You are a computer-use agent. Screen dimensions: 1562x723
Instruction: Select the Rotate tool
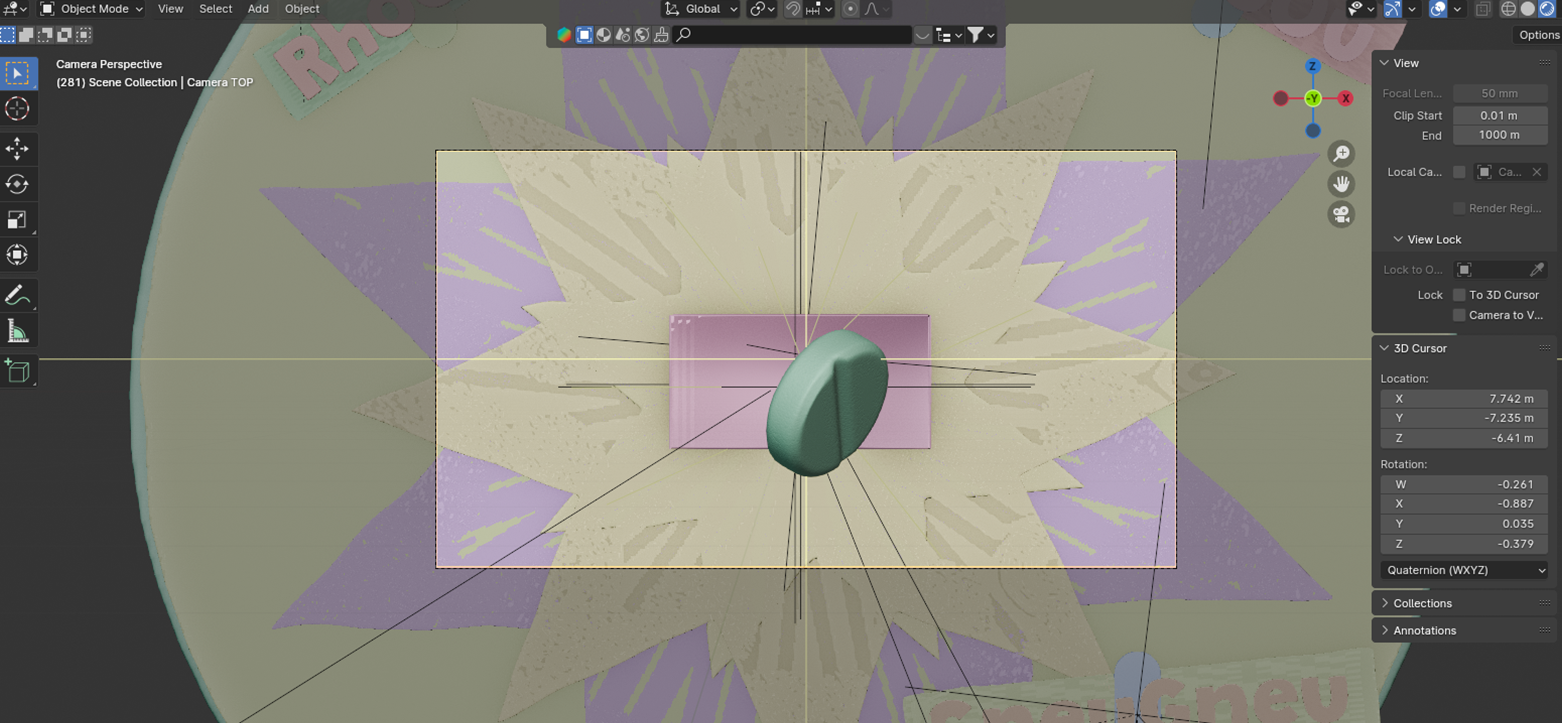click(x=17, y=184)
